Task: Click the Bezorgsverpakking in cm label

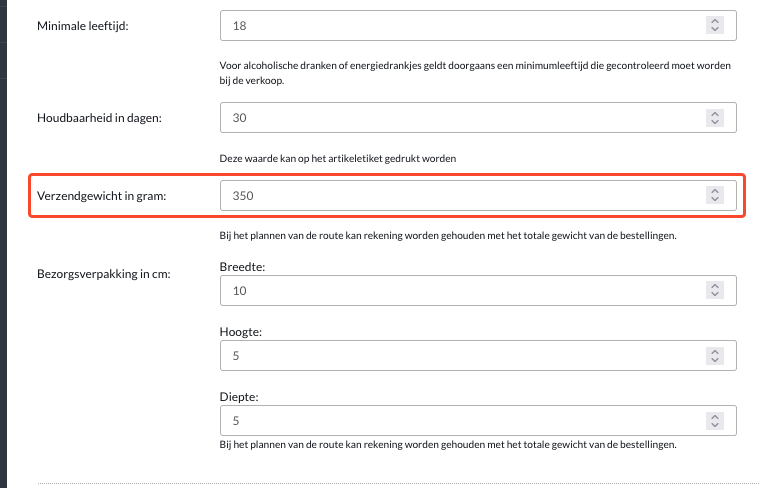Action: pos(104,274)
